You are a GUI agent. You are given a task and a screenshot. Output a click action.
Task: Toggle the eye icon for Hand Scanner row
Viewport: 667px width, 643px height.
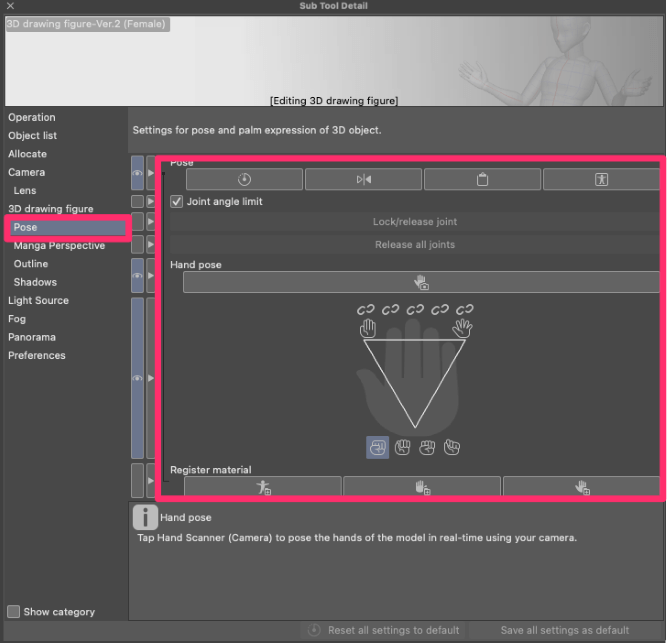[137, 276]
